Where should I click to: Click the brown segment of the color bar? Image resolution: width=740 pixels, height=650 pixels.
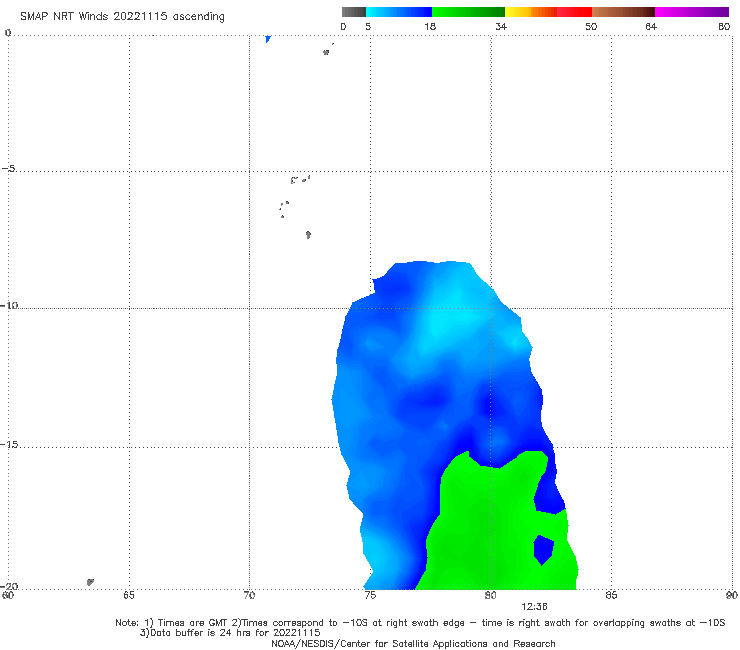(623, 12)
